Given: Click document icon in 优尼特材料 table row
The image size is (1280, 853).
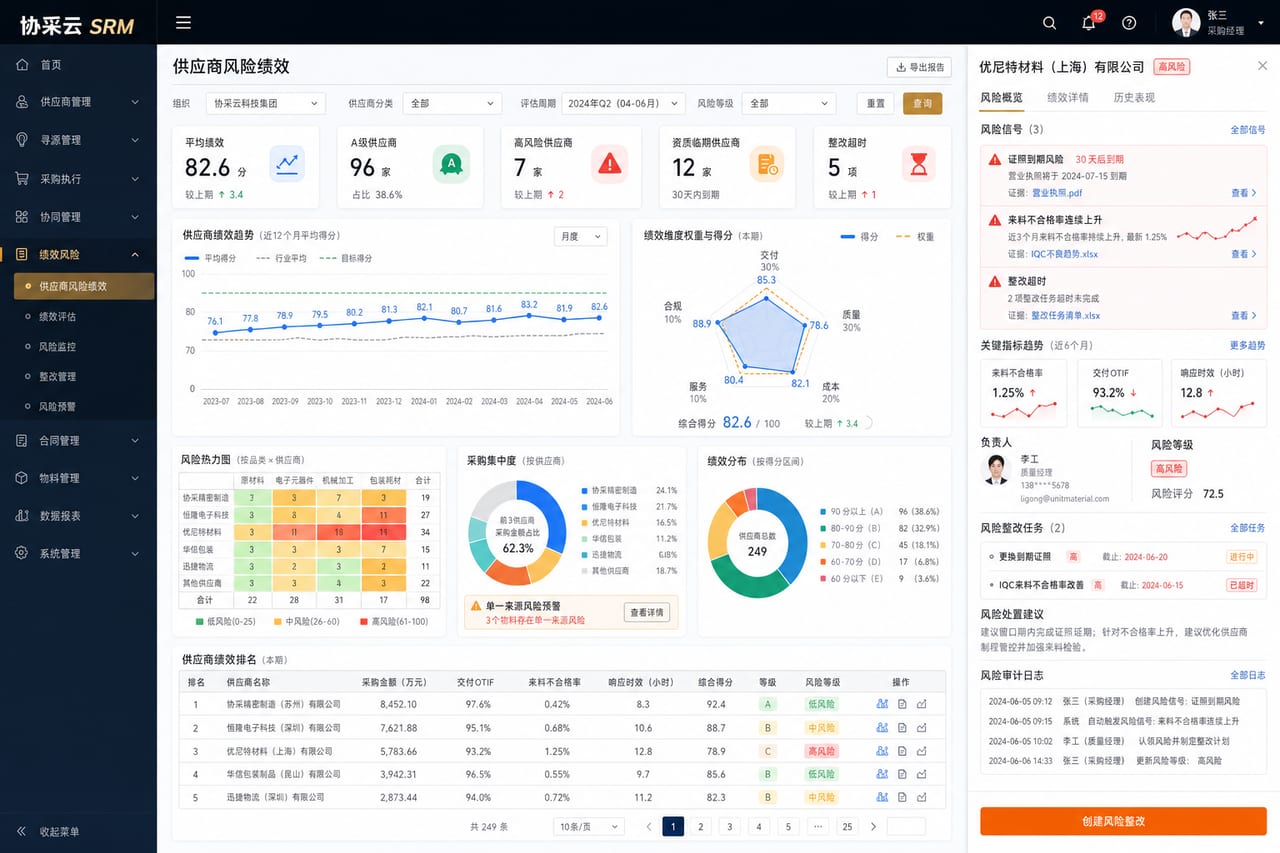Looking at the screenshot, I should pos(902,751).
